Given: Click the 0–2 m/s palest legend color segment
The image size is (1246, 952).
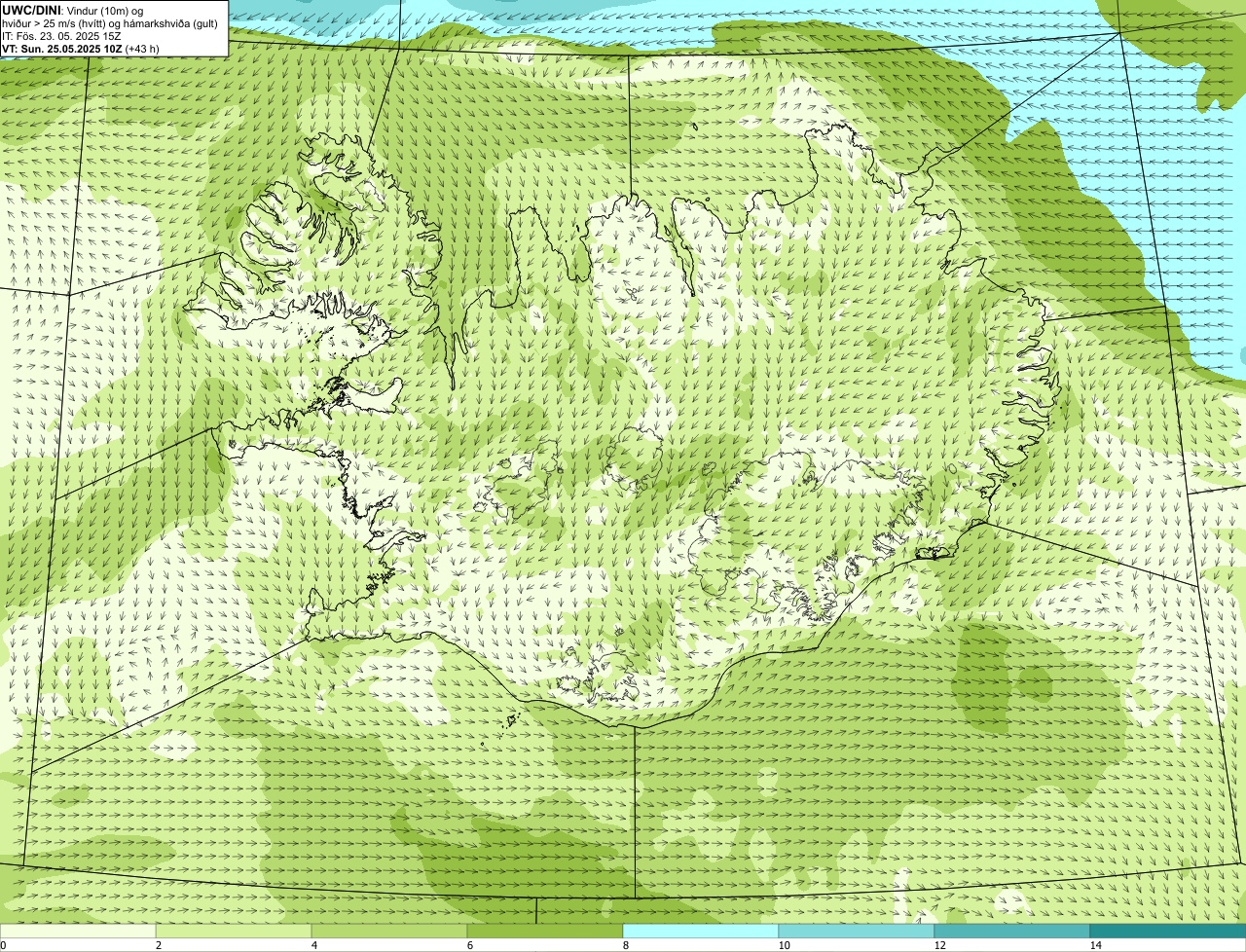Looking at the screenshot, I should pos(78,931).
